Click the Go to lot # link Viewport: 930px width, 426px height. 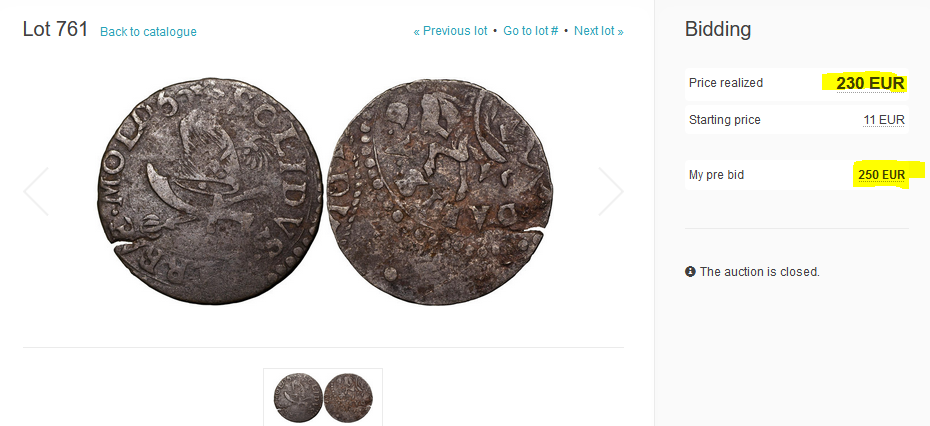(x=531, y=31)
